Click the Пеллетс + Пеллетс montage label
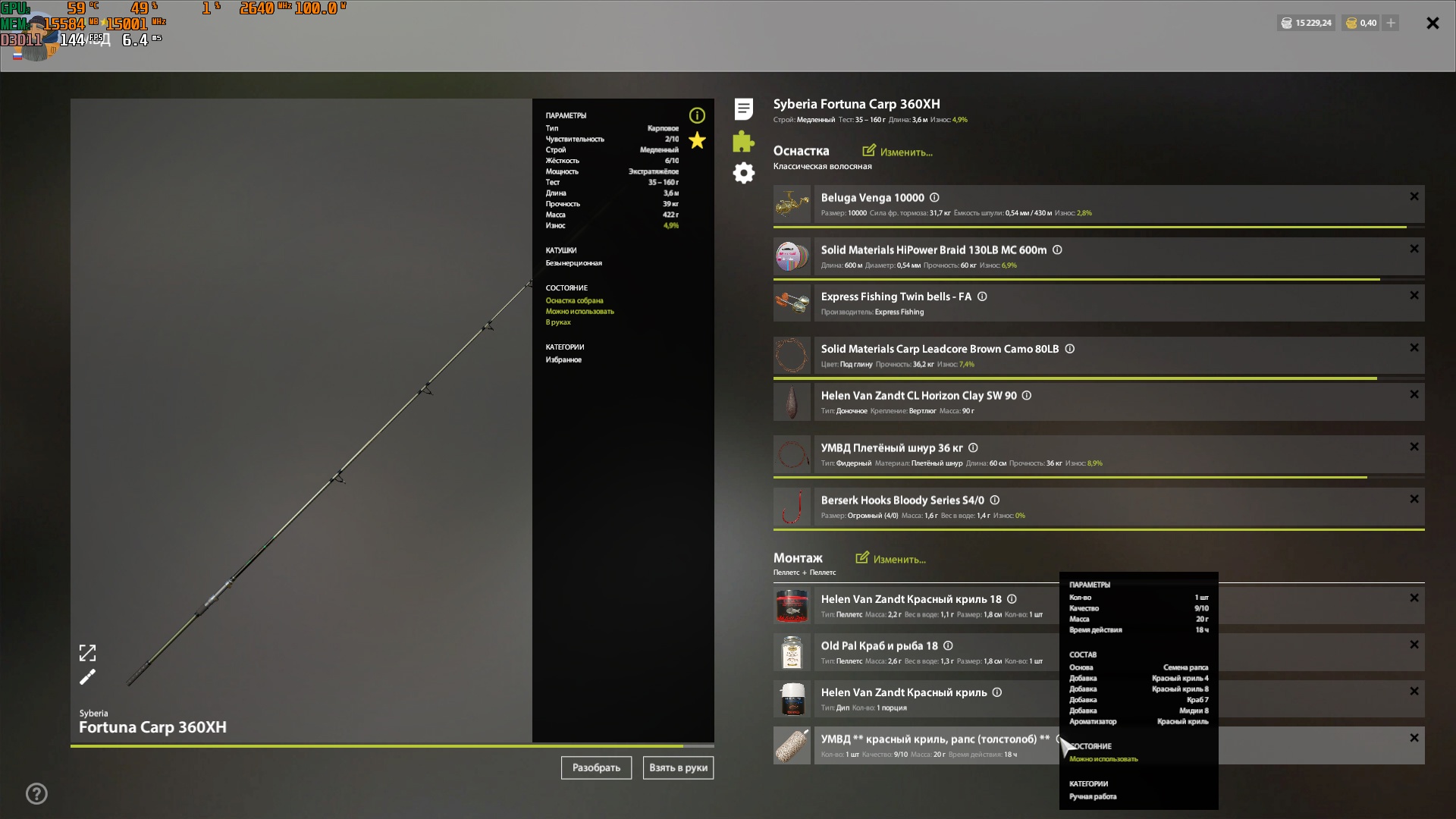The height and width of the screenshot is (819, 1456). (805, 573)
